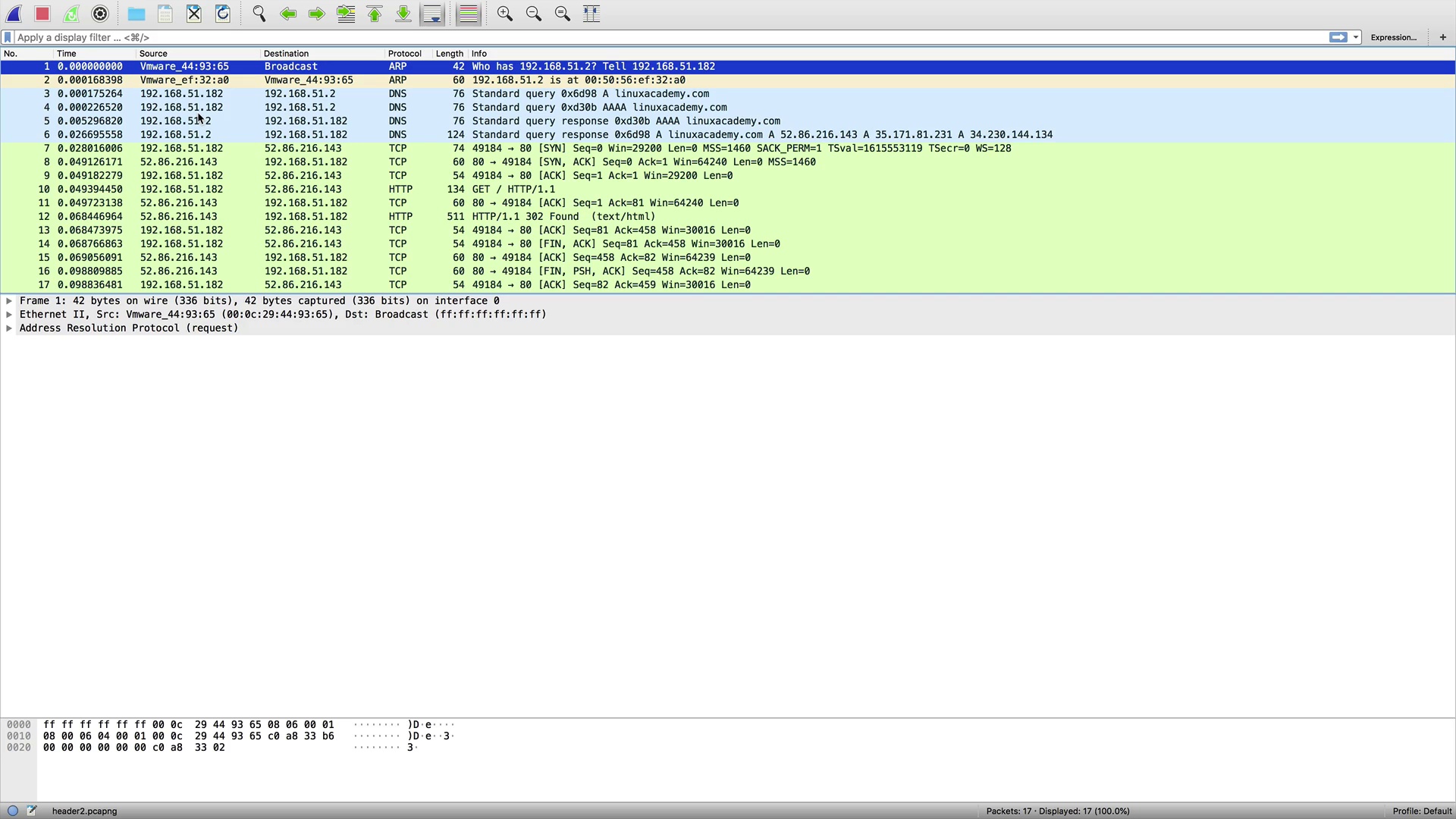
Task: Stop the running capture with the red square
Action: click(x=42, y=14)
